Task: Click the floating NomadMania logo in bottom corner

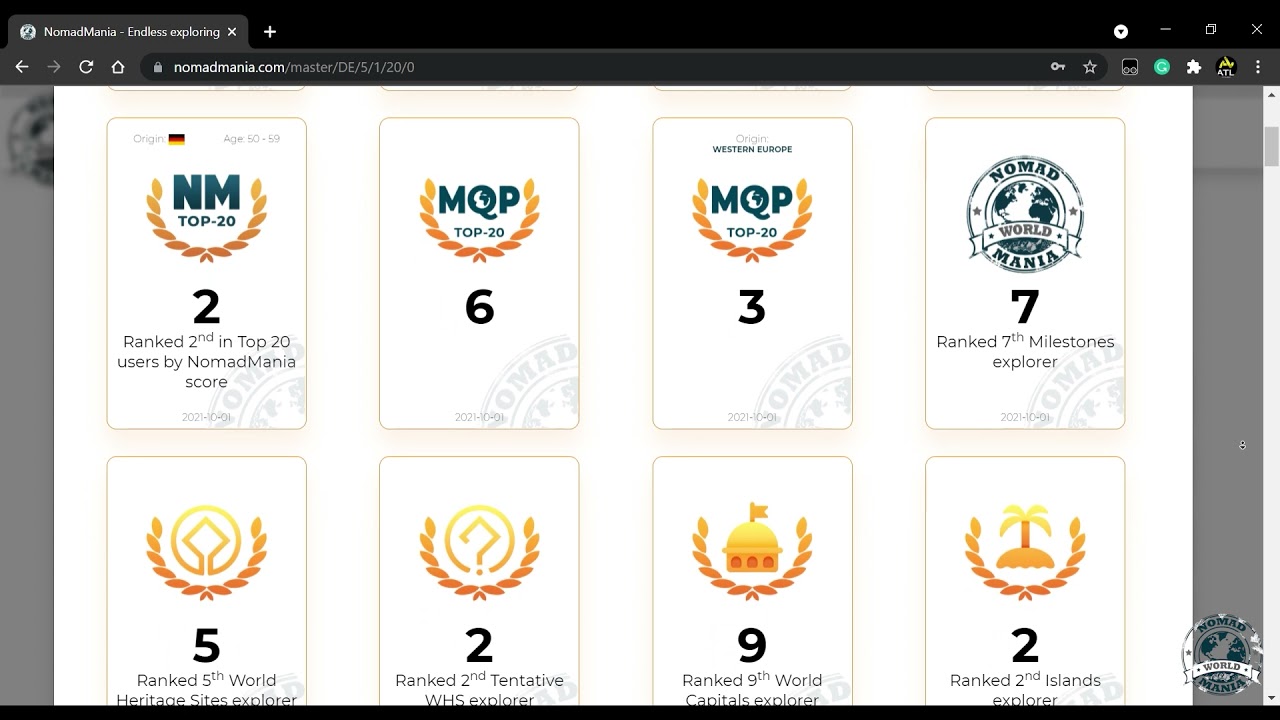Action: [x=1221, y=655]
